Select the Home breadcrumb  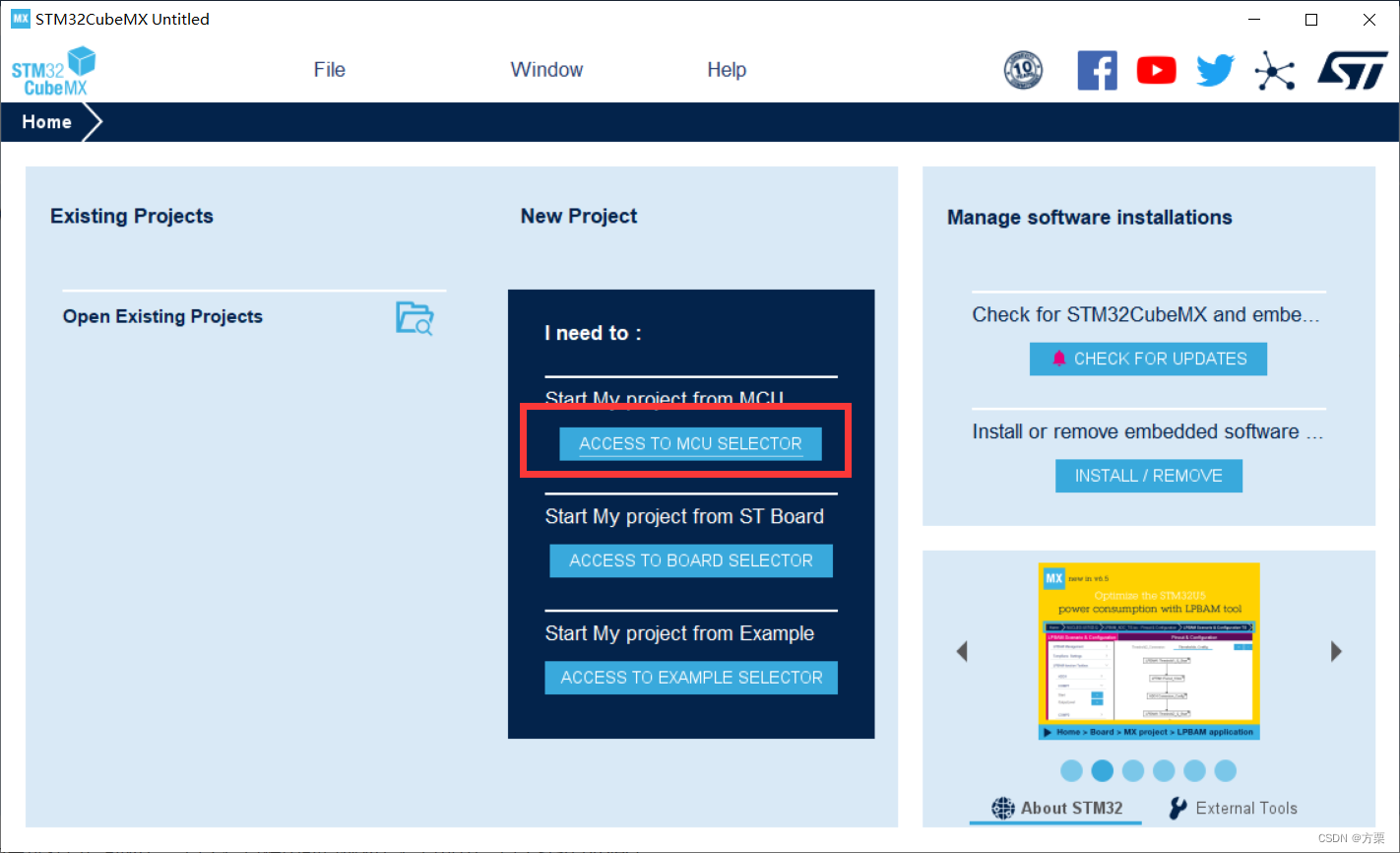(47, 122)
